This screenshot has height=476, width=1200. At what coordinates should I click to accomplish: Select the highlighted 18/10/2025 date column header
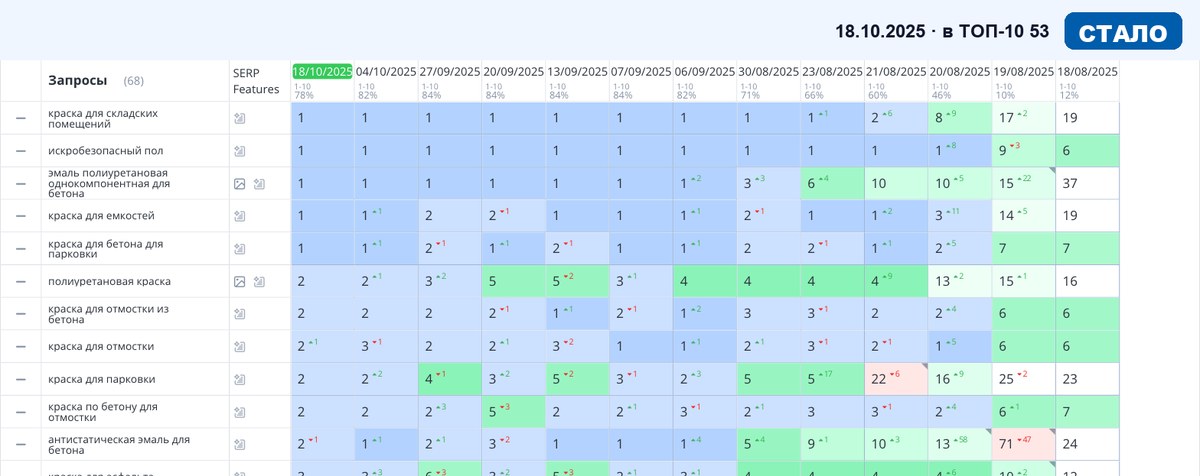click(323, 71)
